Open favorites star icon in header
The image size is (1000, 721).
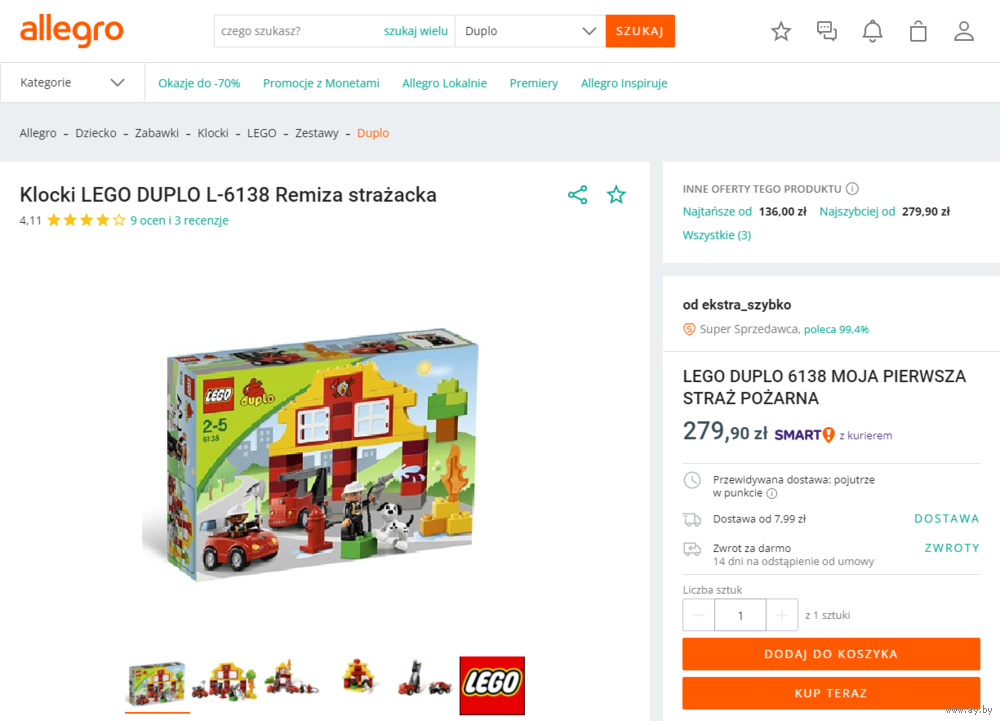pyautogui.click(x=781, y=31)
